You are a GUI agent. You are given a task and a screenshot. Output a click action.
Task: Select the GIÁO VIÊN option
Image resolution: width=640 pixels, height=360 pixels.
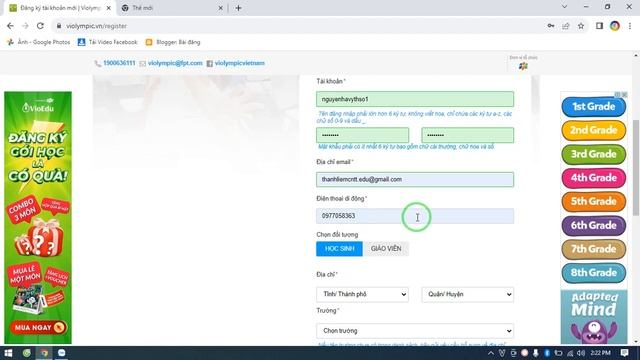point(386,249)
